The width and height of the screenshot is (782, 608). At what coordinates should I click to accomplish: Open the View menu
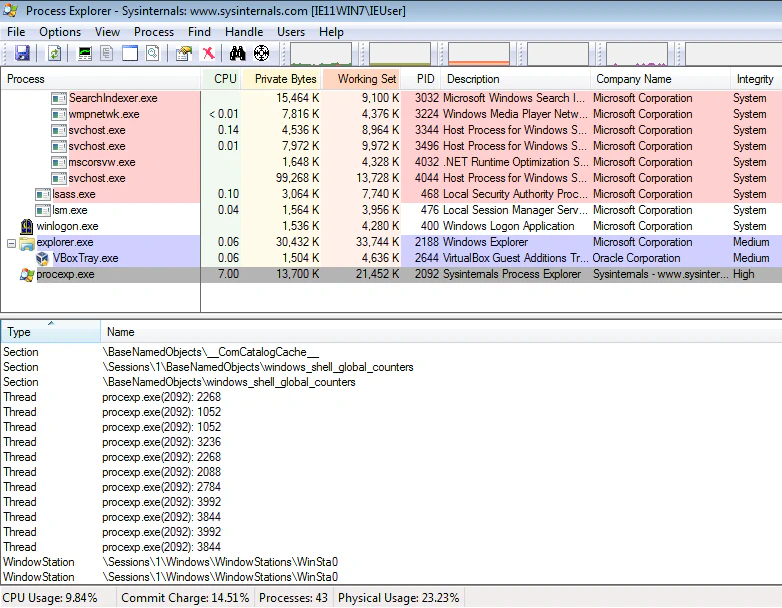107,32
